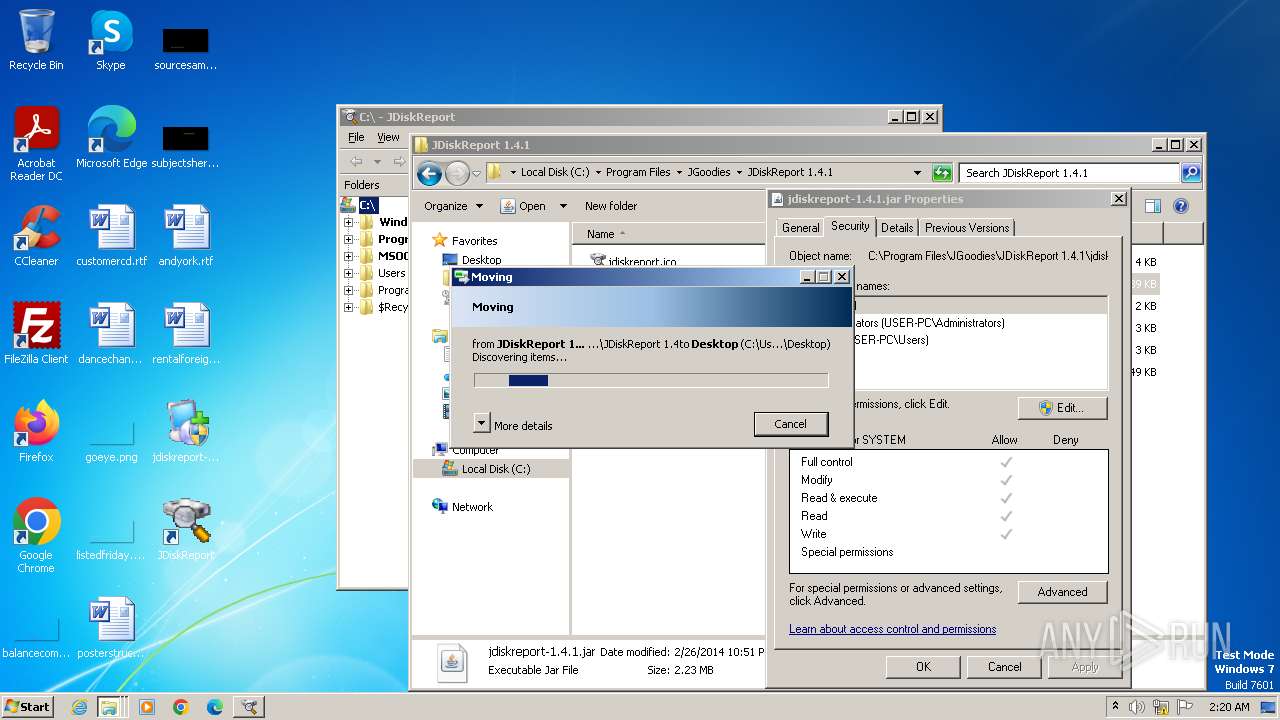1280x720 pixels.
Task: Open the Skype desktop shortcut
Action: click(x=110, y=40)
